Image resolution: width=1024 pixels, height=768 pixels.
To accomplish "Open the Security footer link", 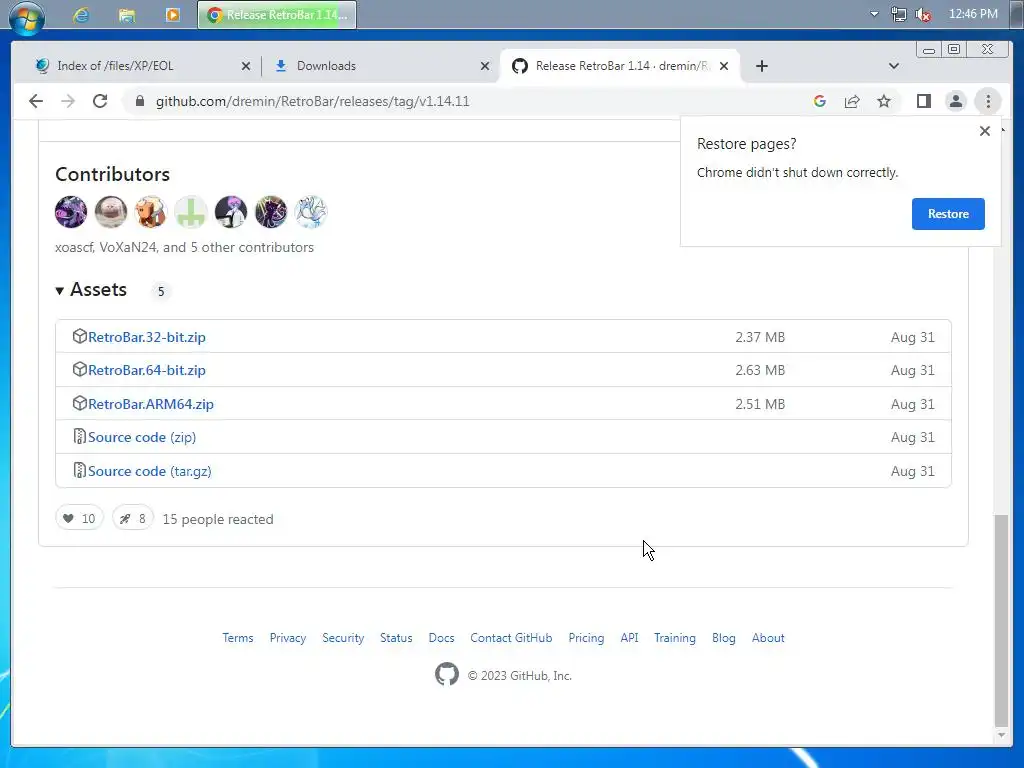I will 343,638.
